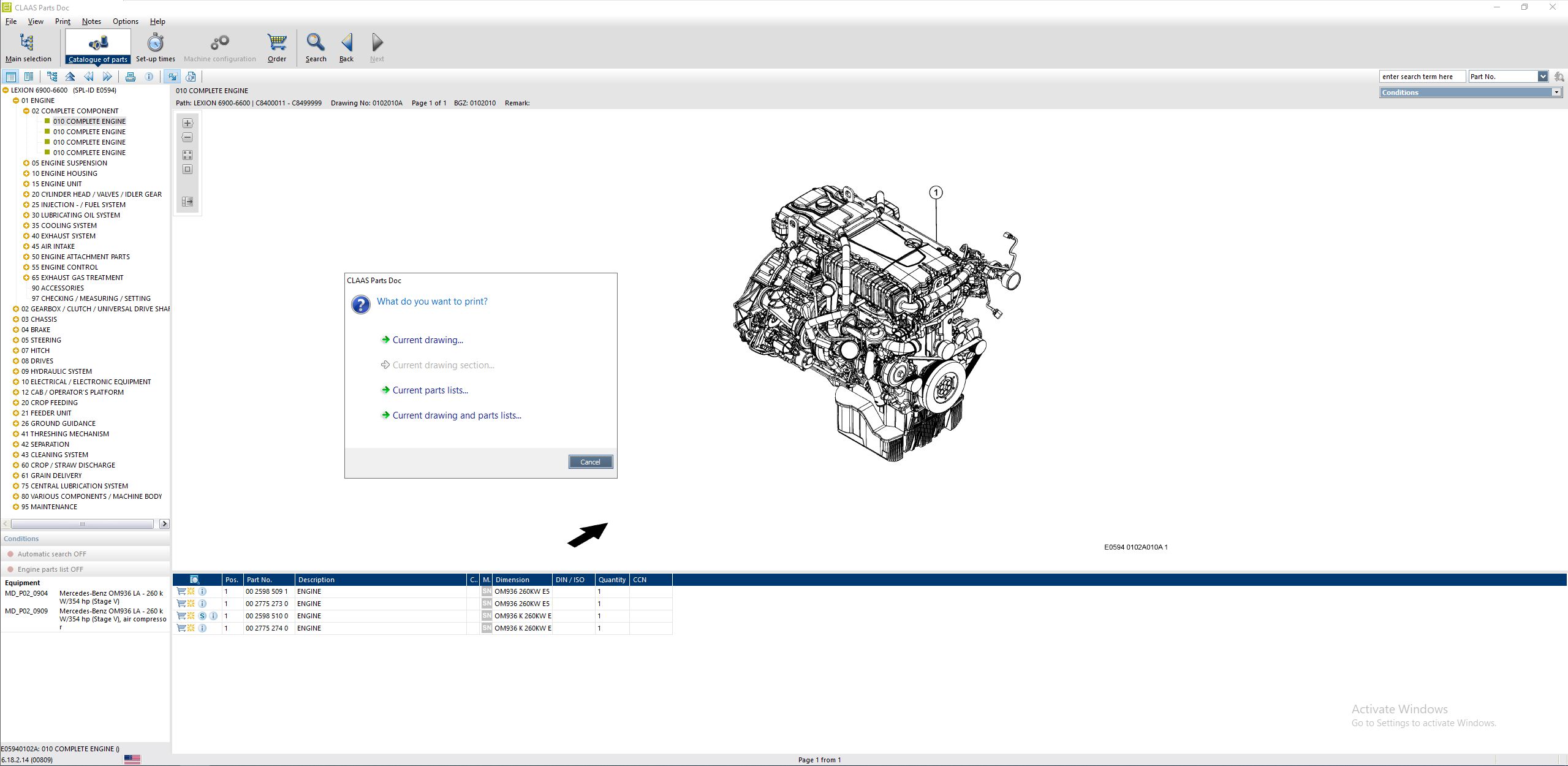1568x766 pixels.
Task: Add first ENGINE part 00 2598 509 1 to cart
Action: [181, 591]
